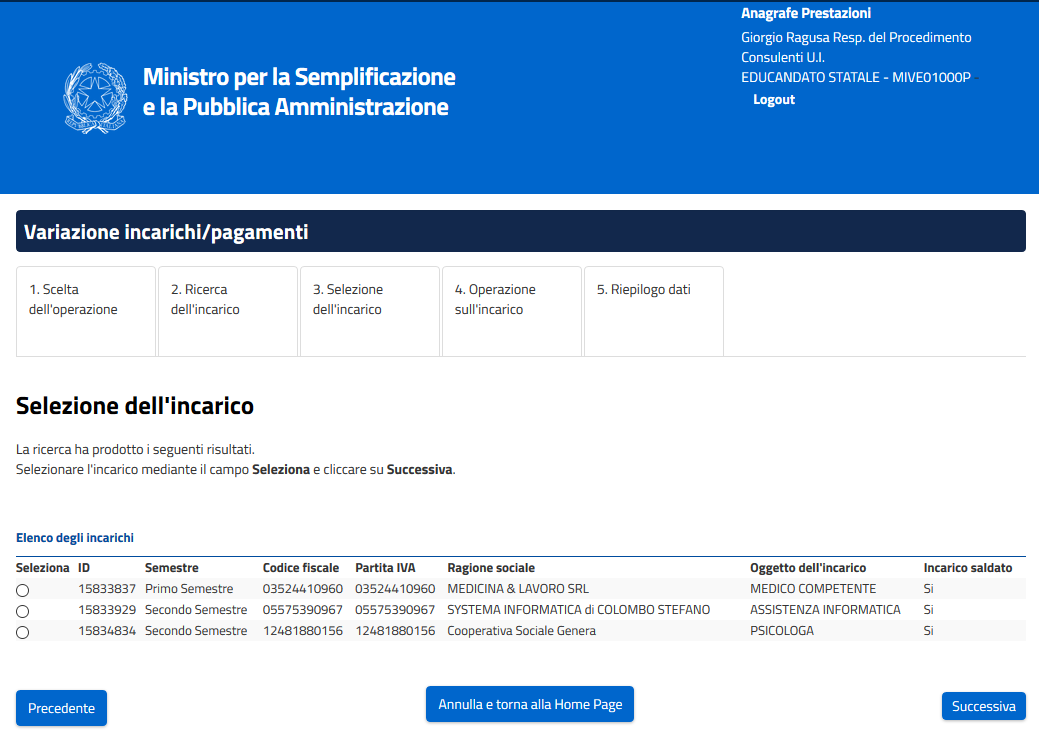Screen dimensions: 1039x735
Task: Switch to 'Selezione dell'incarico' tab
Action: [370, 310]
